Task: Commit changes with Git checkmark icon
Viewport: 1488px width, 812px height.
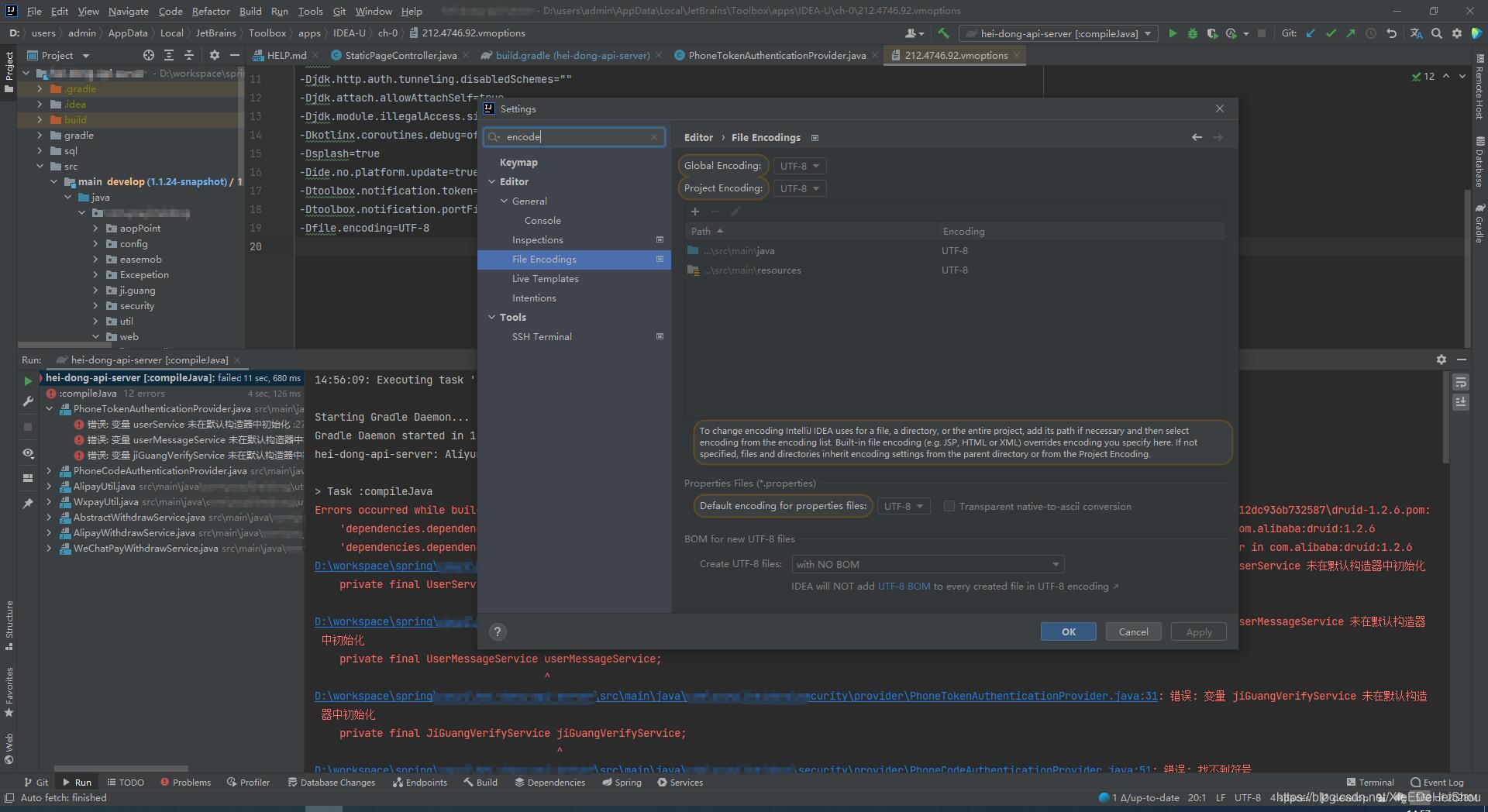Action: click(1331, 33)
